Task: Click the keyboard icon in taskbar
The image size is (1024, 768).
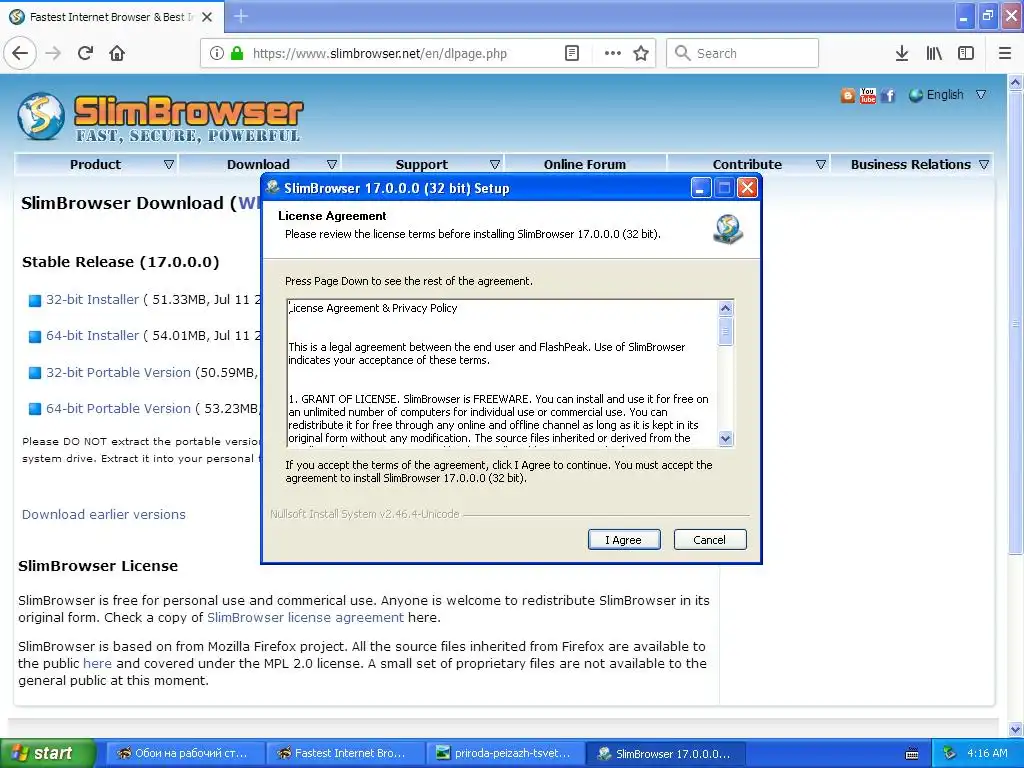Action: [x=912, y=754]
